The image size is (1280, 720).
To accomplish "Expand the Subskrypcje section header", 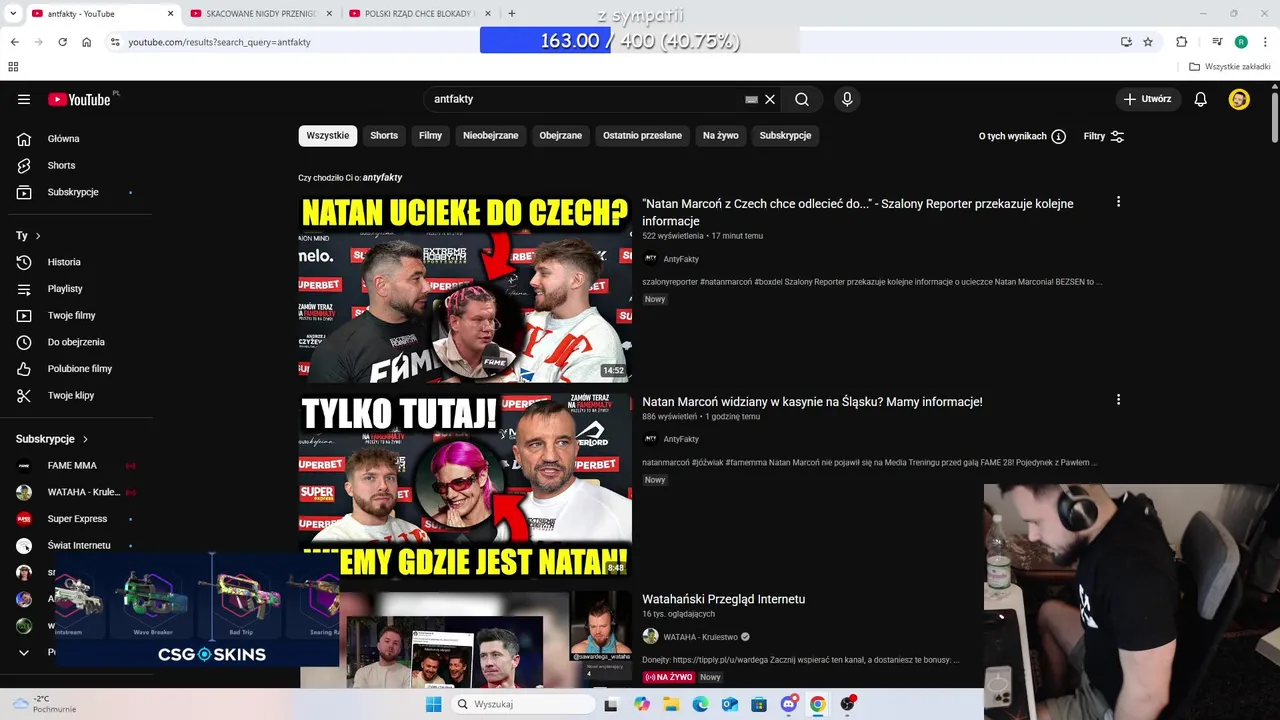I will [52, 439].
